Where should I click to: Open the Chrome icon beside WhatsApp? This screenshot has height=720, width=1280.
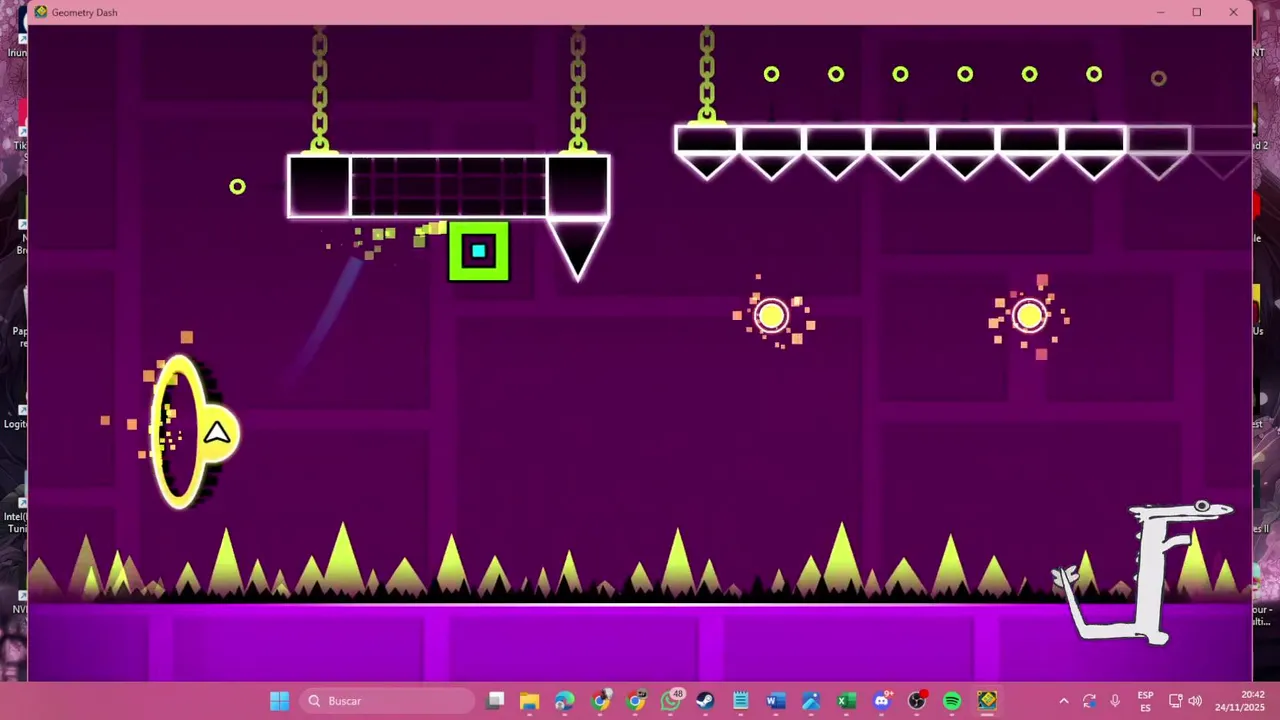tap(635, 701)
